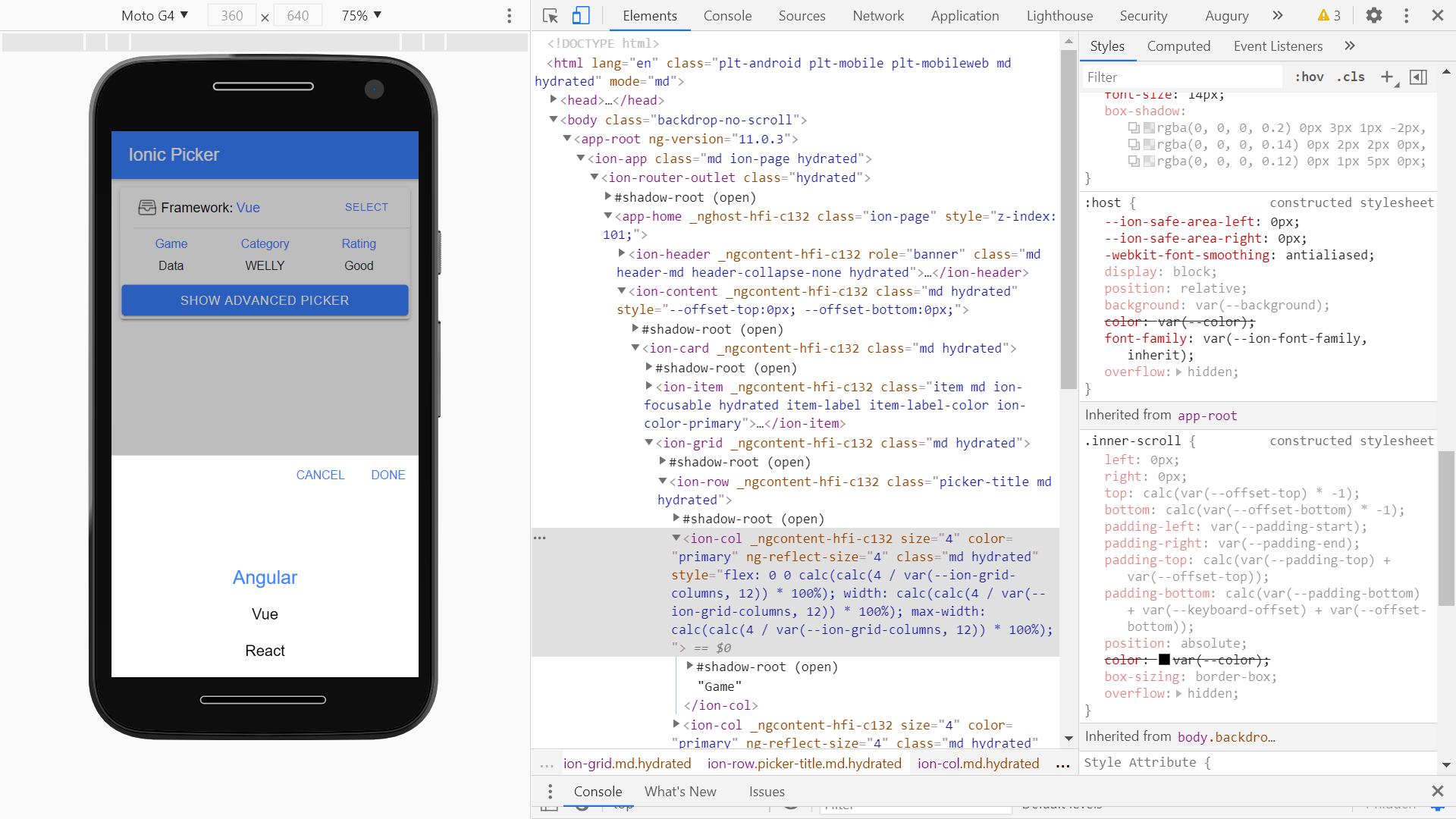
Task: Click the breadcrumb overflow dots on left
Action: [x=547, y=764]
